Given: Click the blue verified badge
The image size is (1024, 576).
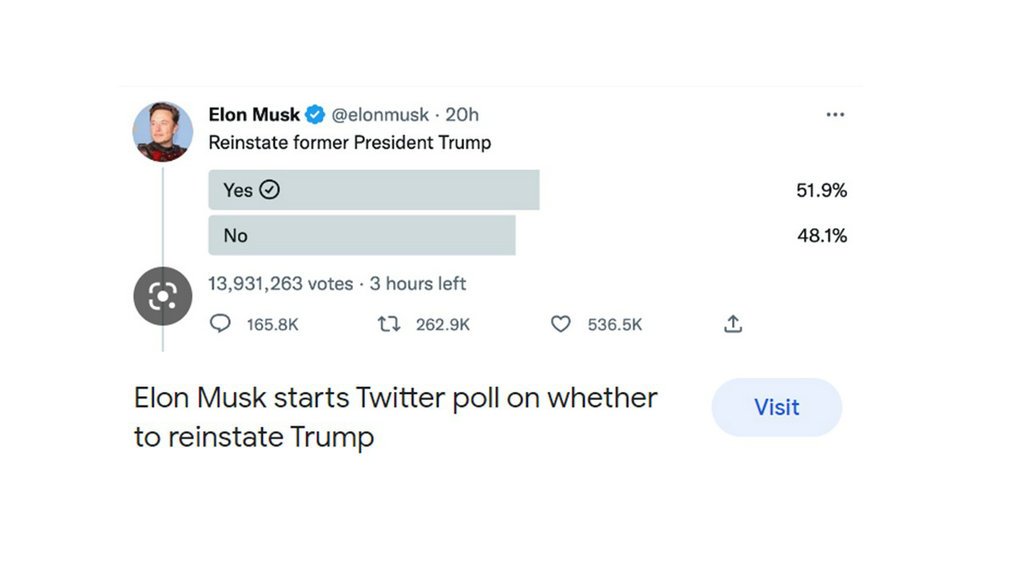Looking at the screenshot, I should coord(314,115).
